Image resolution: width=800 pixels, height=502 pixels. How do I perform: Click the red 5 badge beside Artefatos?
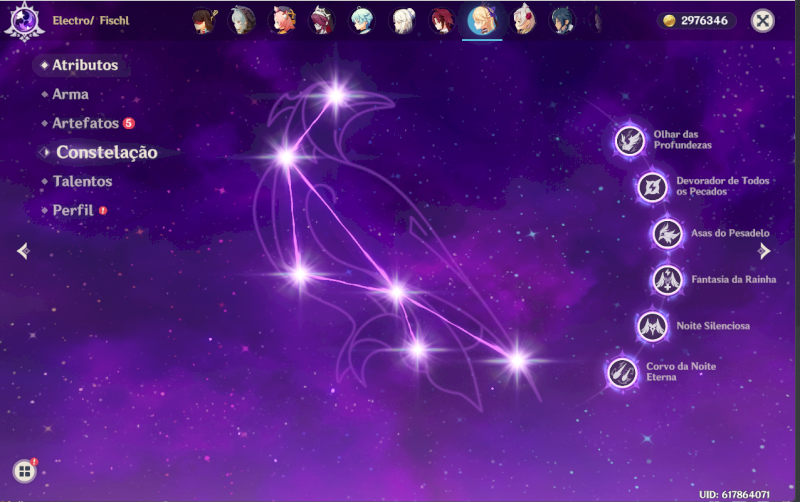(129, 123)
